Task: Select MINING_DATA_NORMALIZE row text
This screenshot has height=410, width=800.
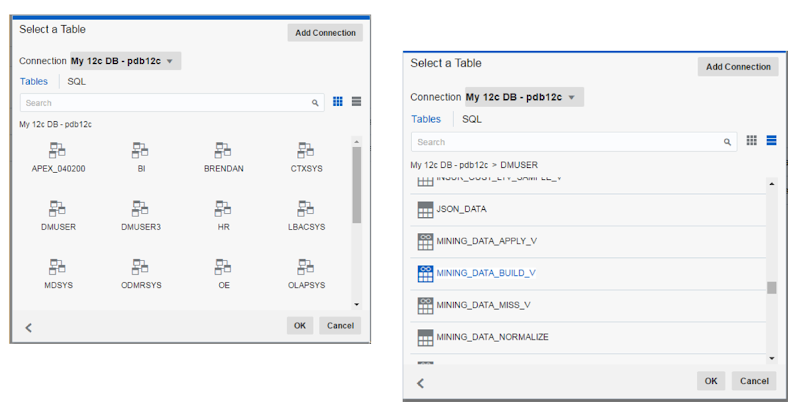Action: (492, 337)
